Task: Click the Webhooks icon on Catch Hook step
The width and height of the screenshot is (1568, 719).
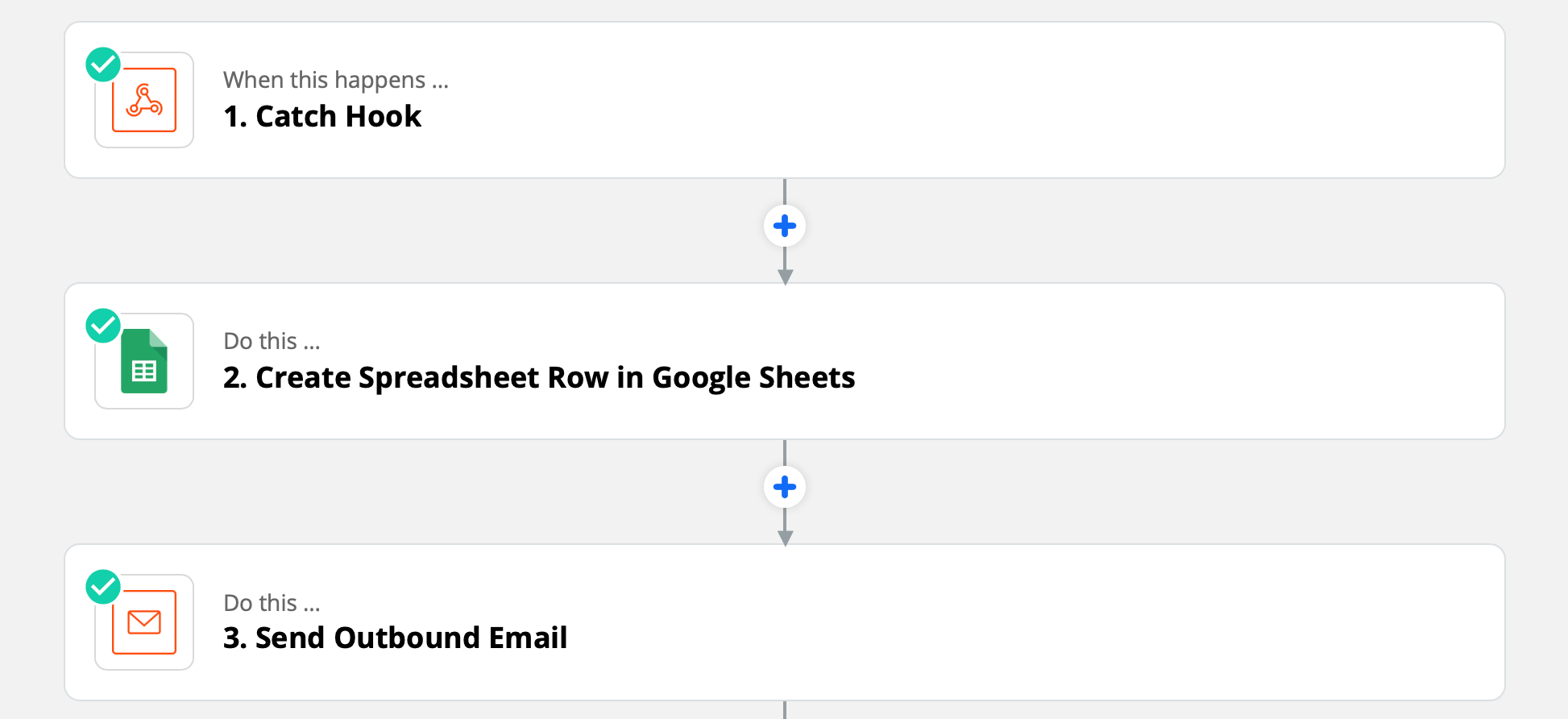Action: coord(144,100)
